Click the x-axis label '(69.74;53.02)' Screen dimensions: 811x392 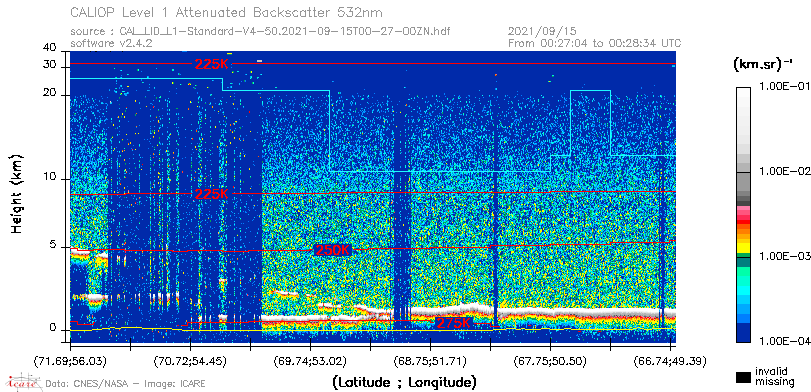(310, 360)
